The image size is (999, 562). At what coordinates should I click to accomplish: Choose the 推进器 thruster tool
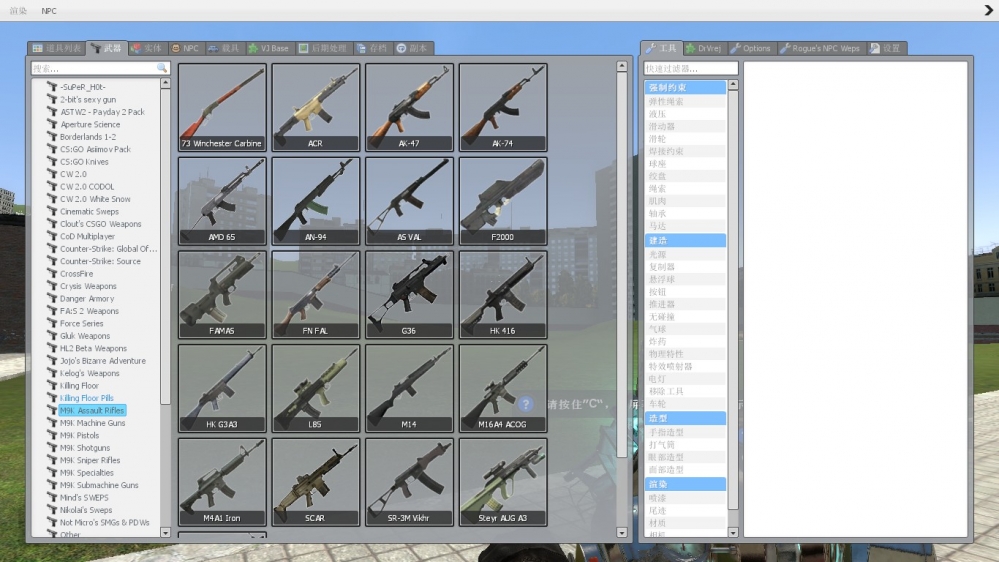click(685, 304)
